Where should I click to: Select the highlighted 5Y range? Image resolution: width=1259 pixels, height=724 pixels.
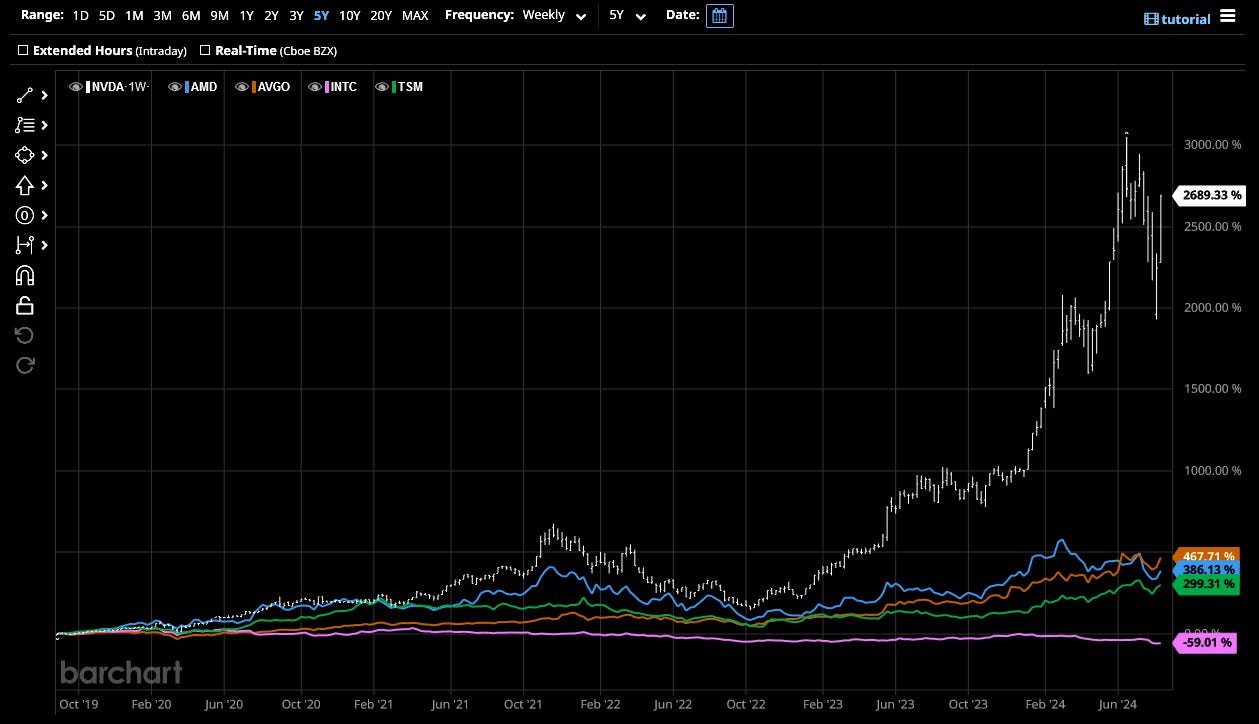coord(321,16)
